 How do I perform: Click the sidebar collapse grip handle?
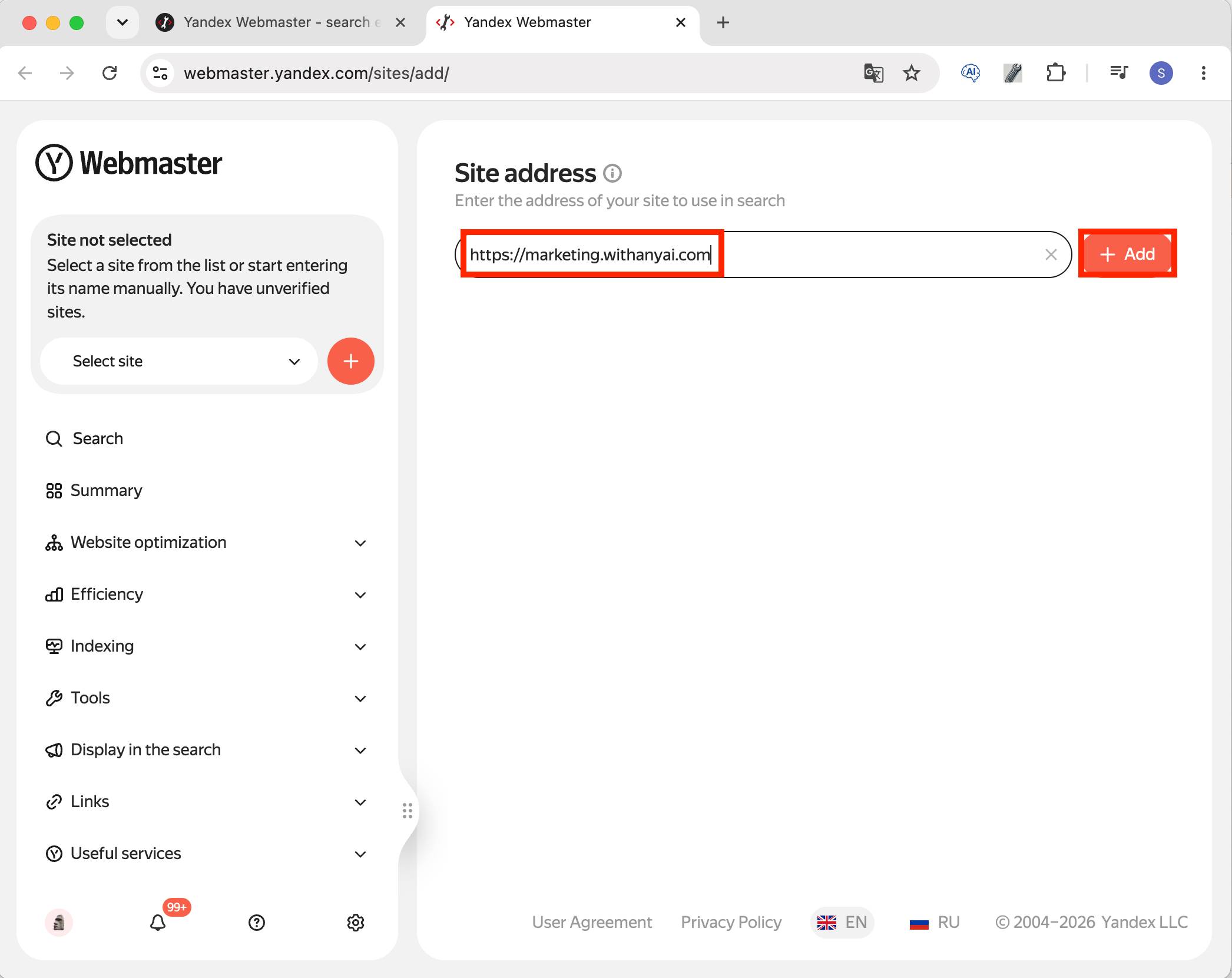click(x=407, y=811)
